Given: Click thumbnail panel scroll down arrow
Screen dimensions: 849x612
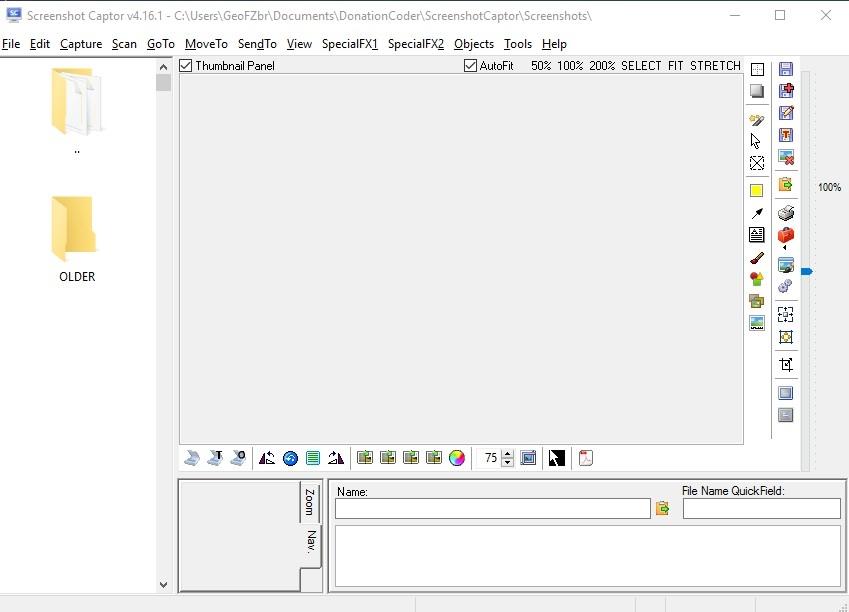Looking at the screenshot, I should tap(164, 584).
